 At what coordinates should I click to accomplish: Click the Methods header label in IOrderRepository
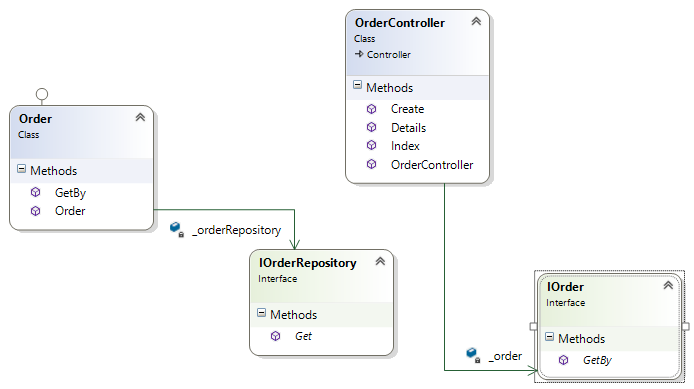click(293, 315)
